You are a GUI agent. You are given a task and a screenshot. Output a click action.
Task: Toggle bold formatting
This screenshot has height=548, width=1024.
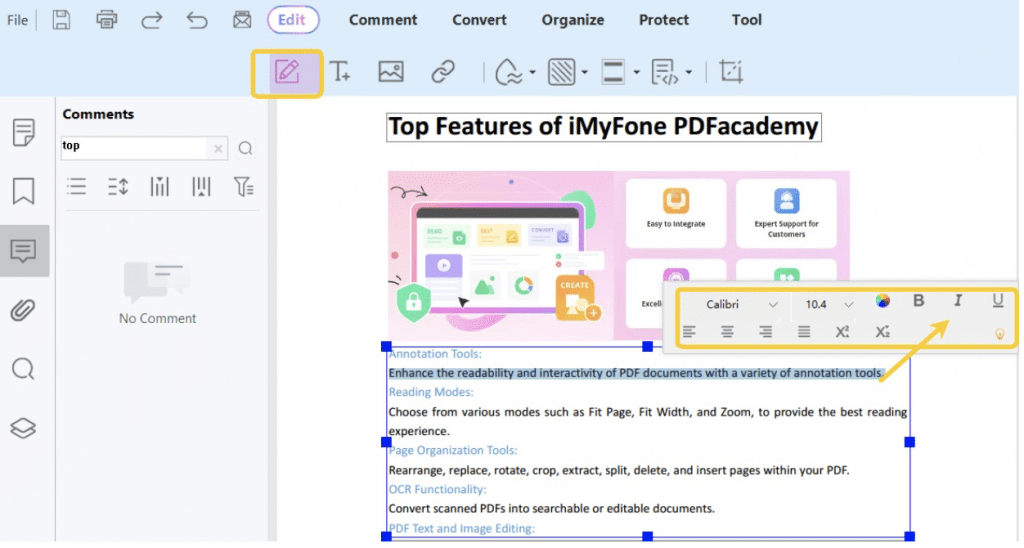pyautogui.click(x=919, y=301)
